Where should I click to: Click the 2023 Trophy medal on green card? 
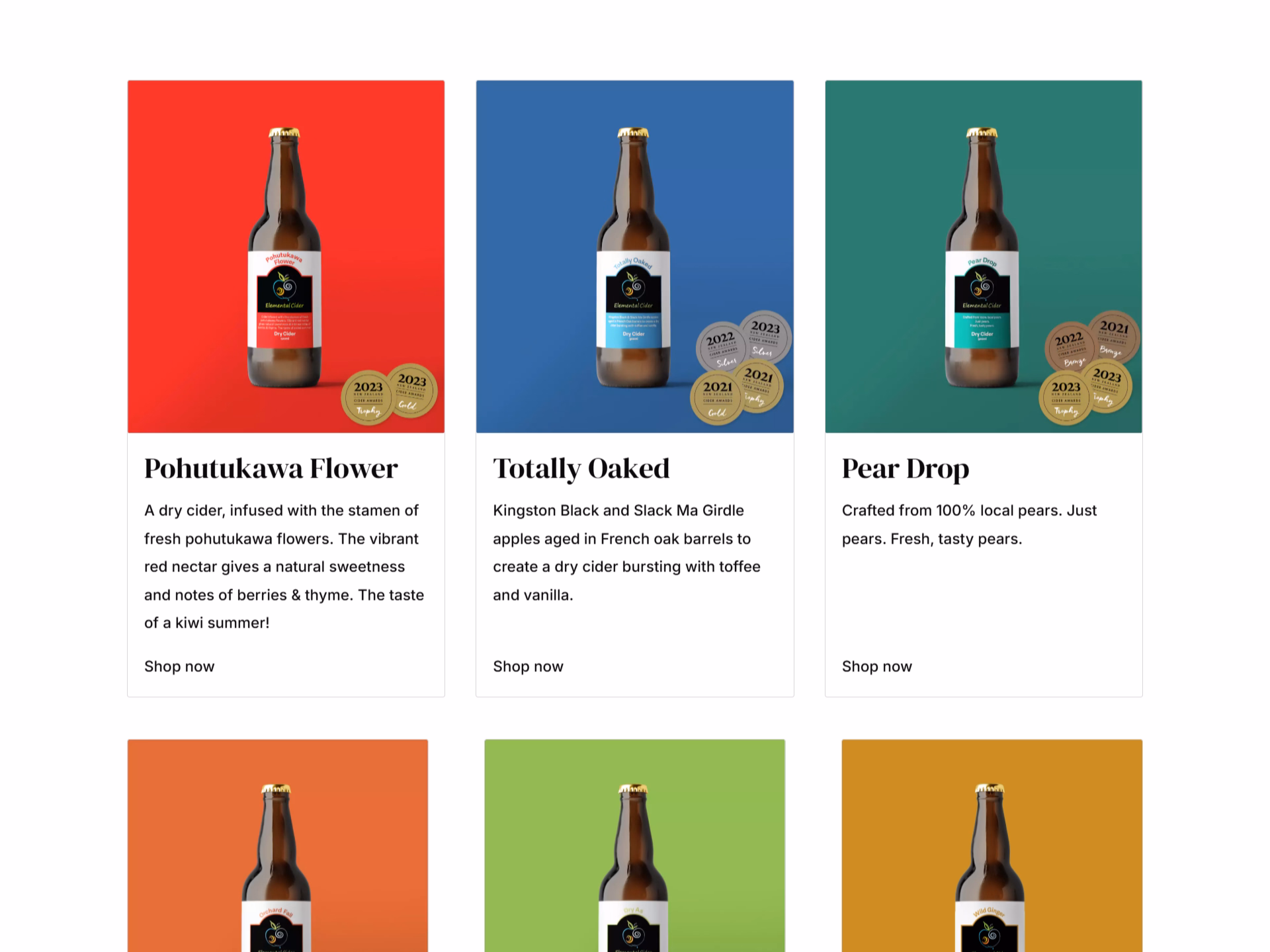[x=1066, y=398]
